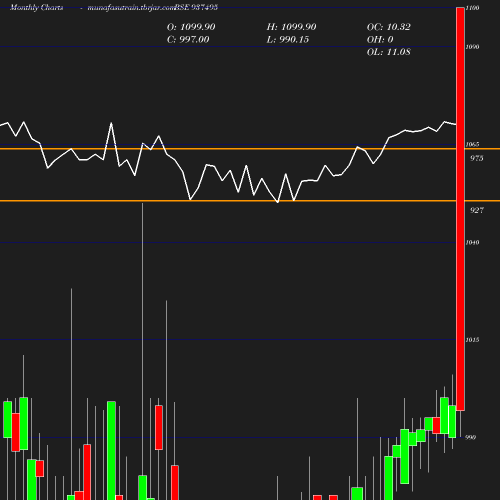Click the 1090 price axis label
This screenshot has width=500, height=500.
472,47
